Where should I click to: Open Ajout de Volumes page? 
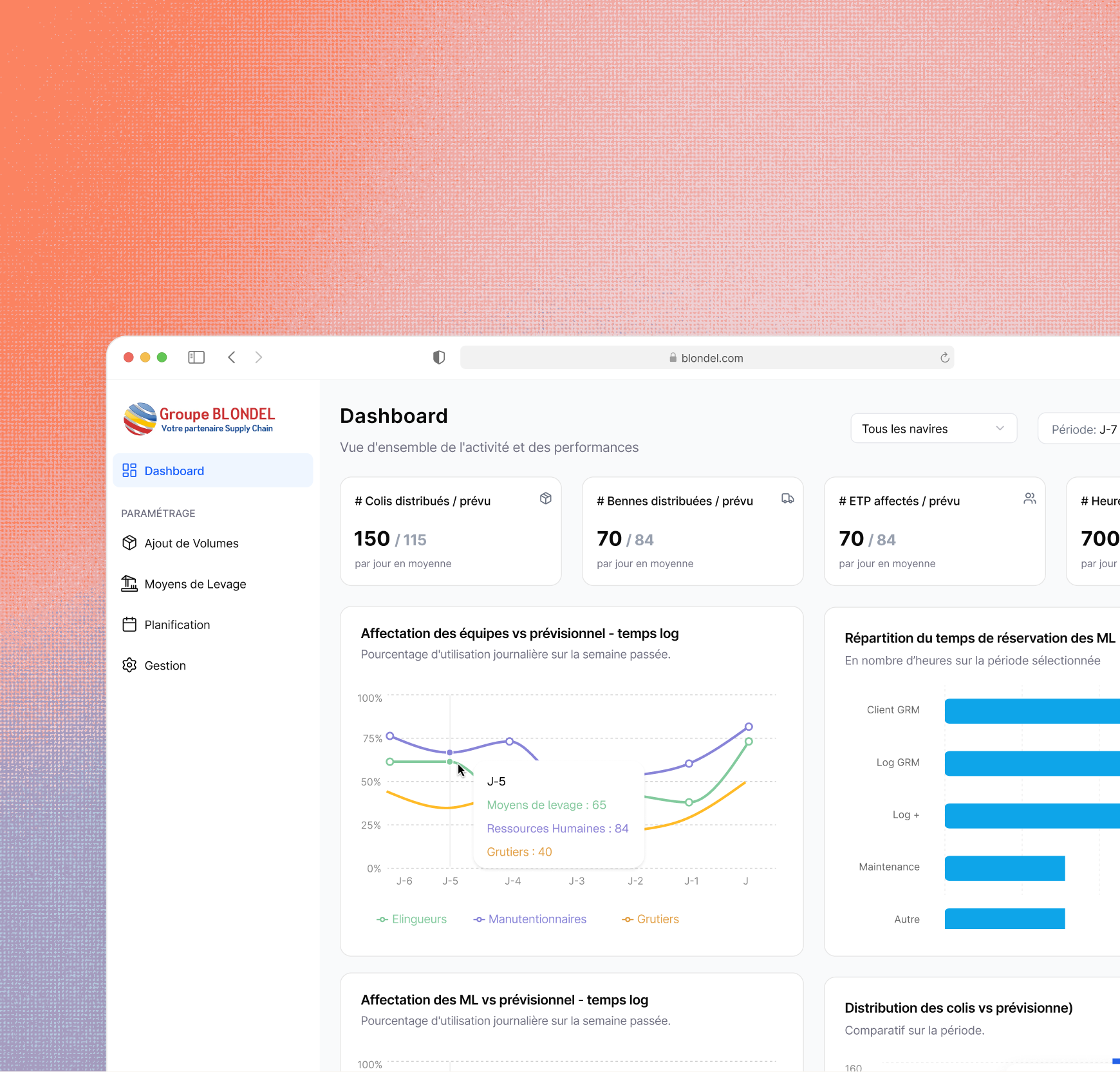pyautogui.click(x=191, y=543)
